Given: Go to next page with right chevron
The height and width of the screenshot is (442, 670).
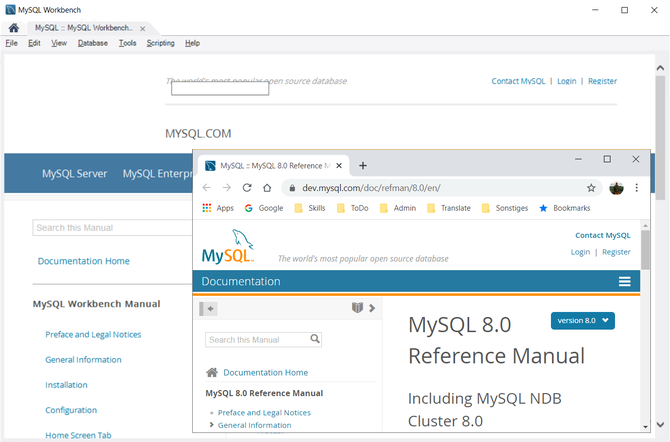Looking at the screenshot, I should pos(372,308).
